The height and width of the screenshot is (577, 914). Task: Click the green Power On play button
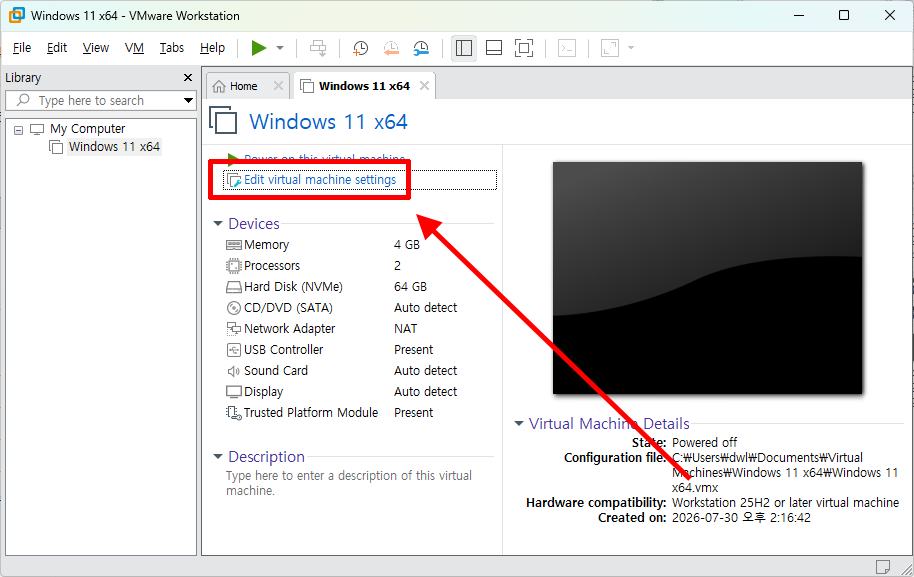pyautogui.click(x=258, y=48)
